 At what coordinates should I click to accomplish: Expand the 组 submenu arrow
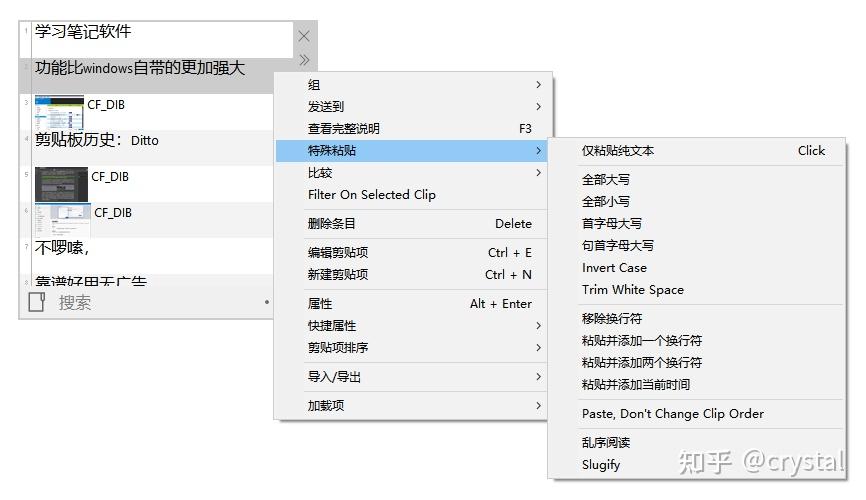(538, 85)
